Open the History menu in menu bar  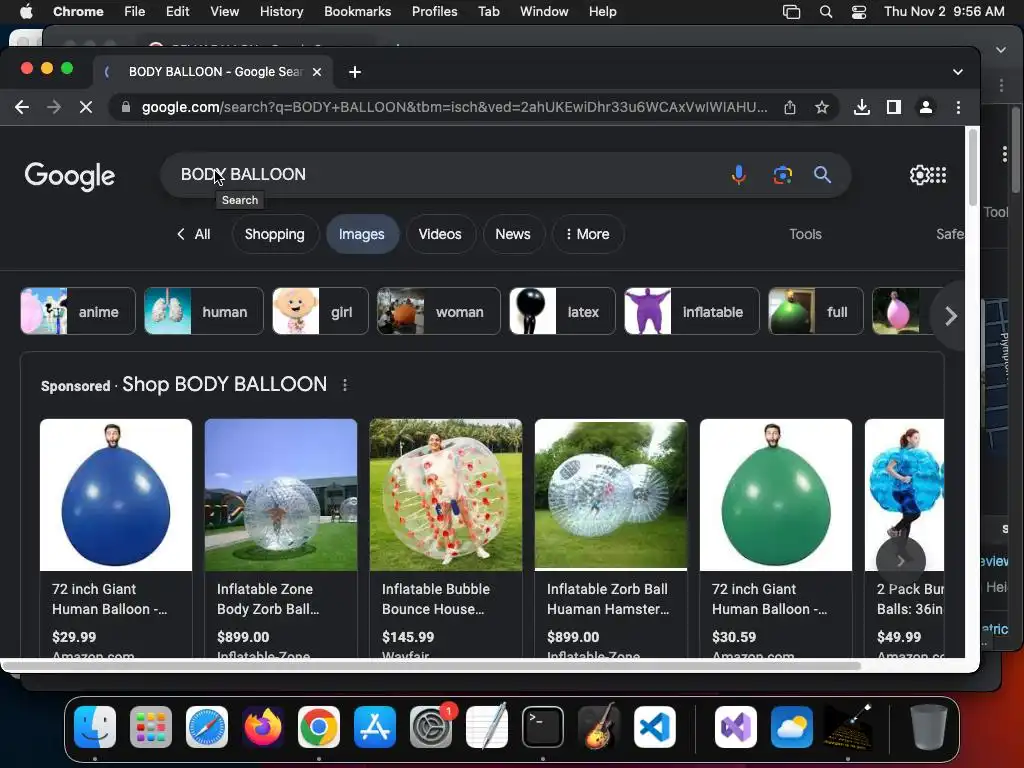(281, 12)
